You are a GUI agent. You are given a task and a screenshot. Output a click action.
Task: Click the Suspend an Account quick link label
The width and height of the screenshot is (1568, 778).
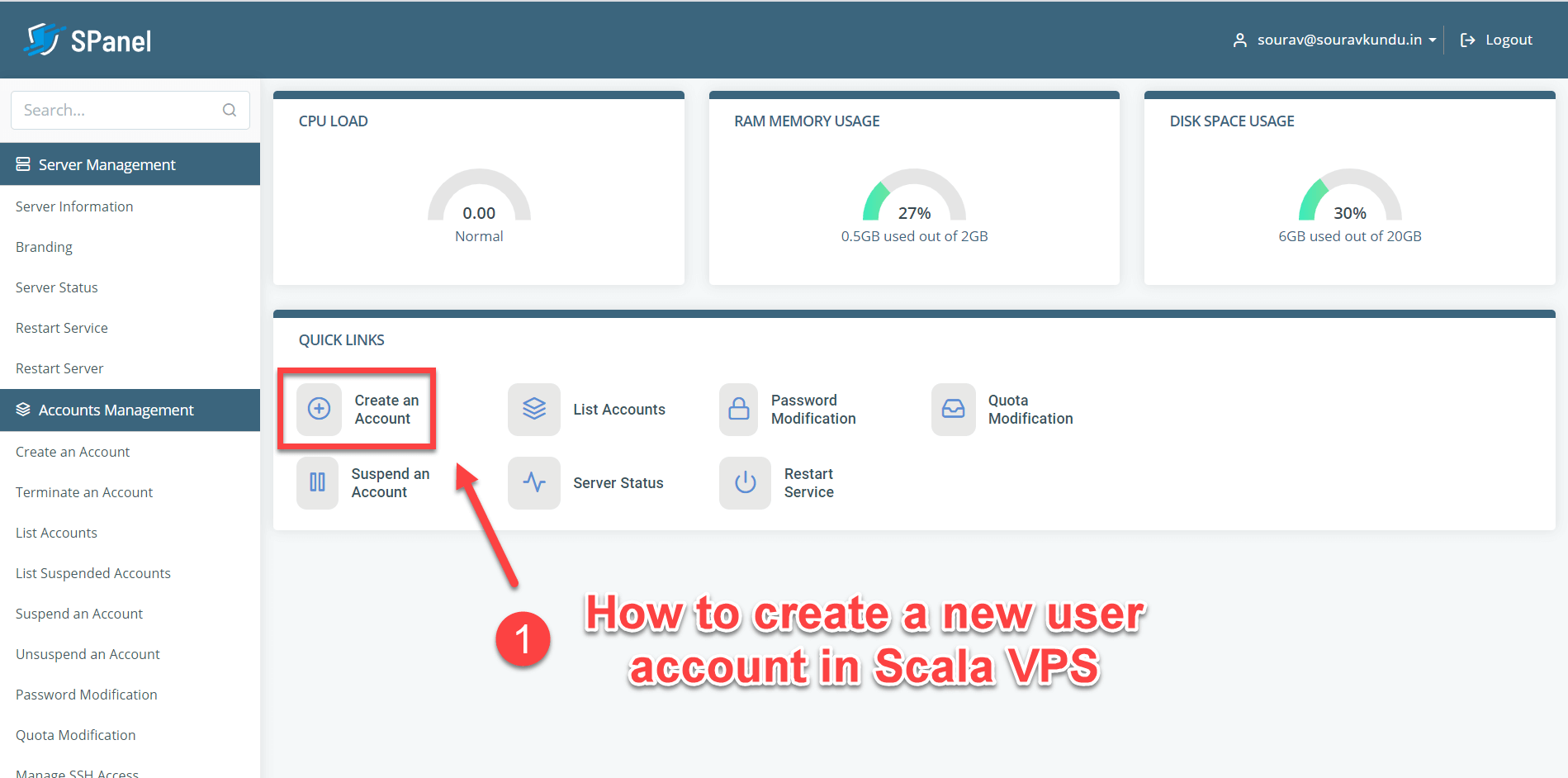point(391,483)
